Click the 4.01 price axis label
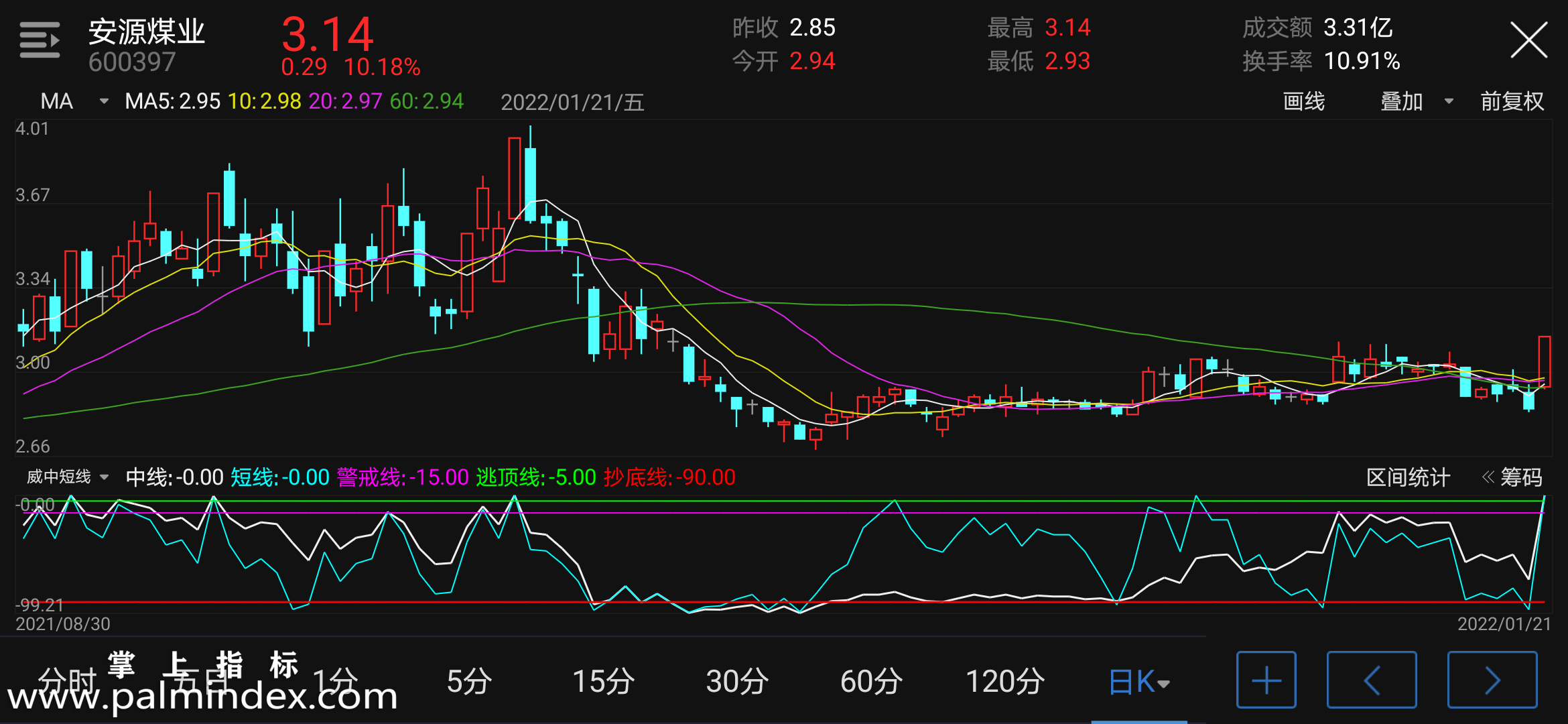Screen dimensions: 1568x724 32,129
